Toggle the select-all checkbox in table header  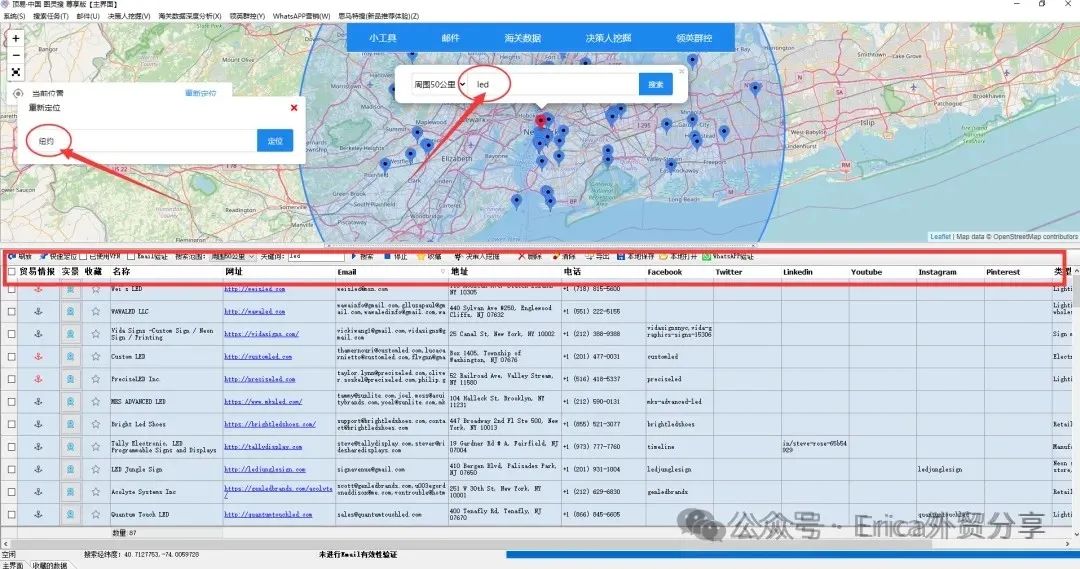point(11,272)
